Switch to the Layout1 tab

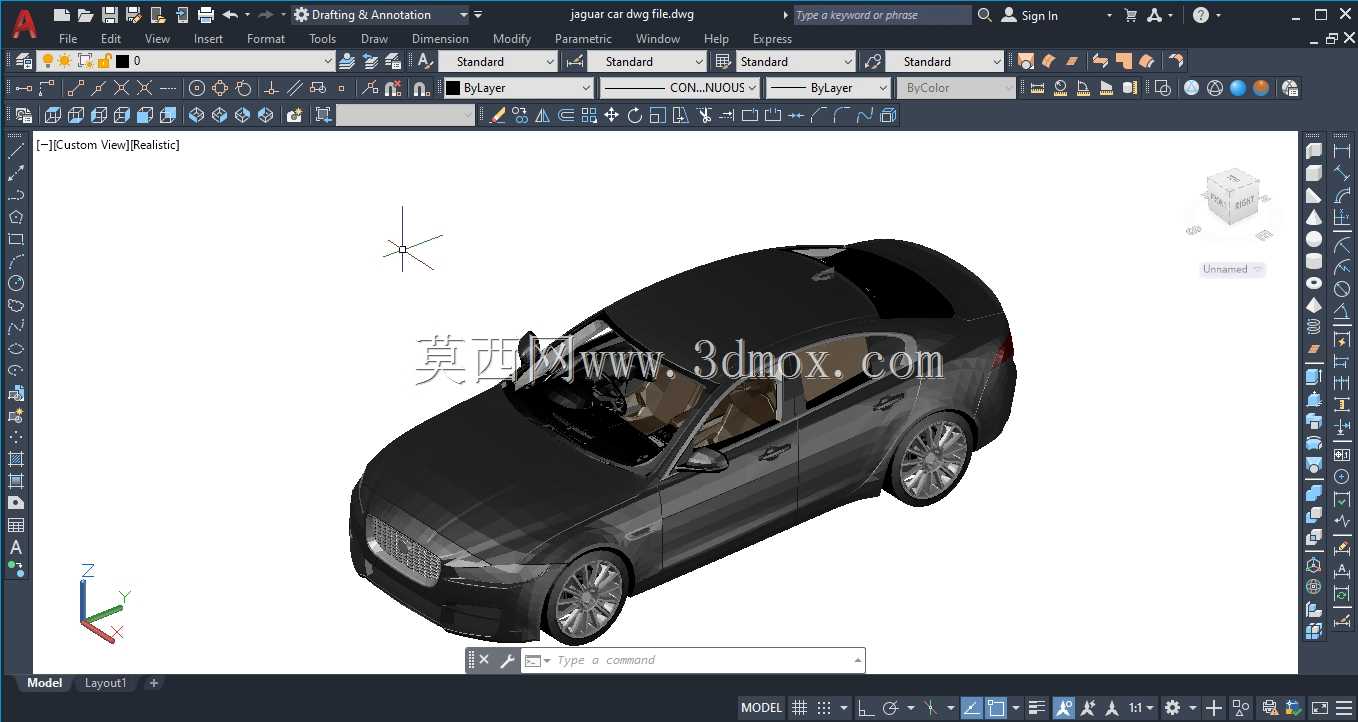(105, 683)
